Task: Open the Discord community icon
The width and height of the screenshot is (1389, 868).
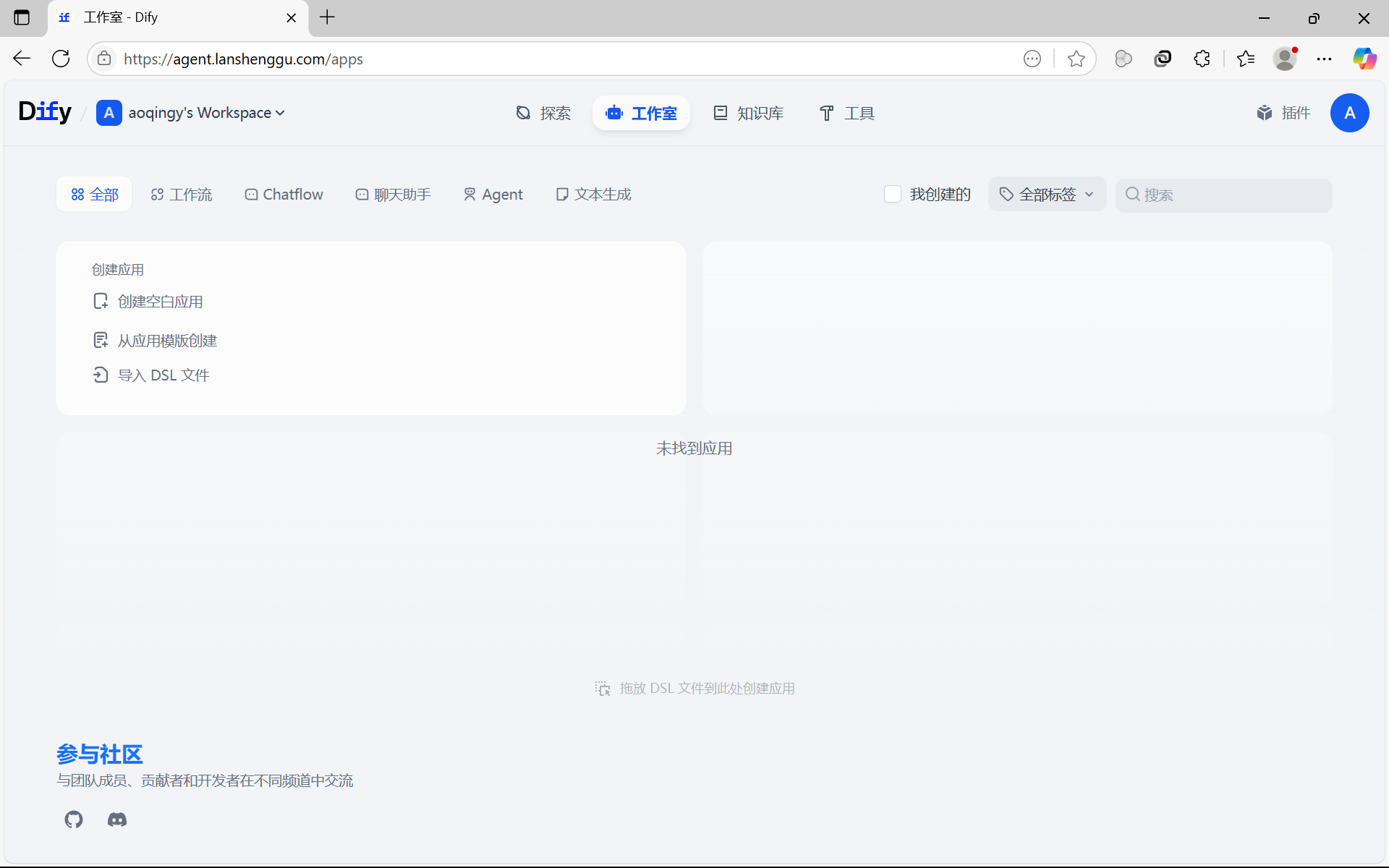Action: [x=117, y=820]
